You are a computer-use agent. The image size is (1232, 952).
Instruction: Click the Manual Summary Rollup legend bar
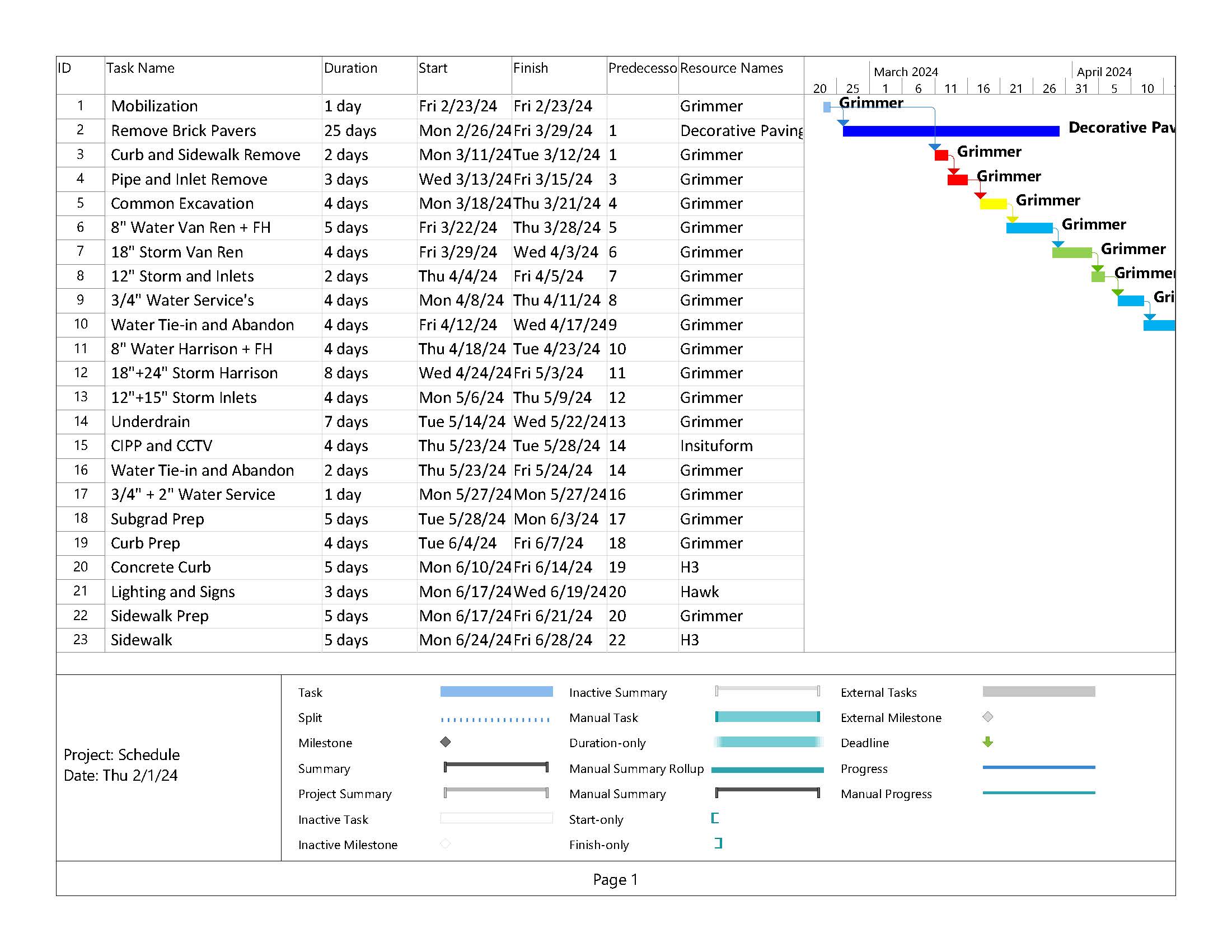pos(767,770)
